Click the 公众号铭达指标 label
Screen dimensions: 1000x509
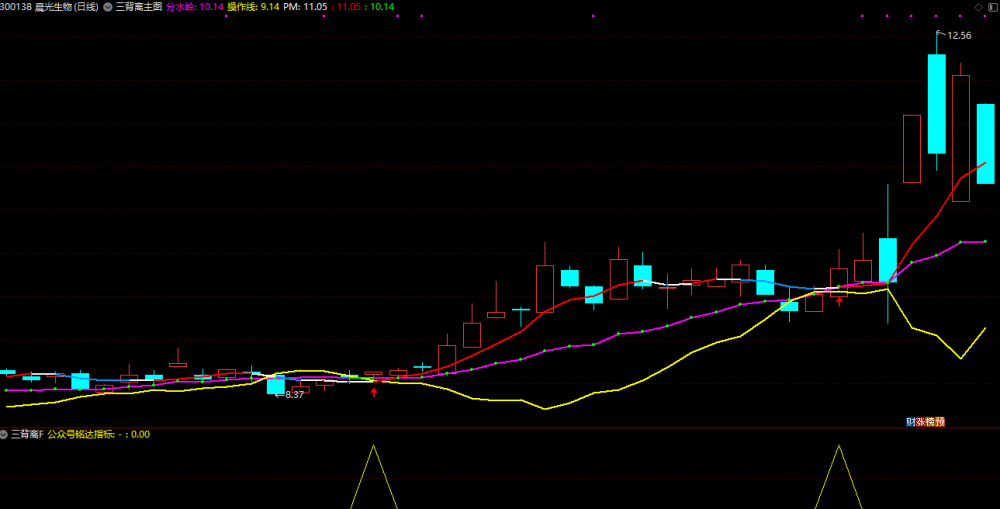81,434
